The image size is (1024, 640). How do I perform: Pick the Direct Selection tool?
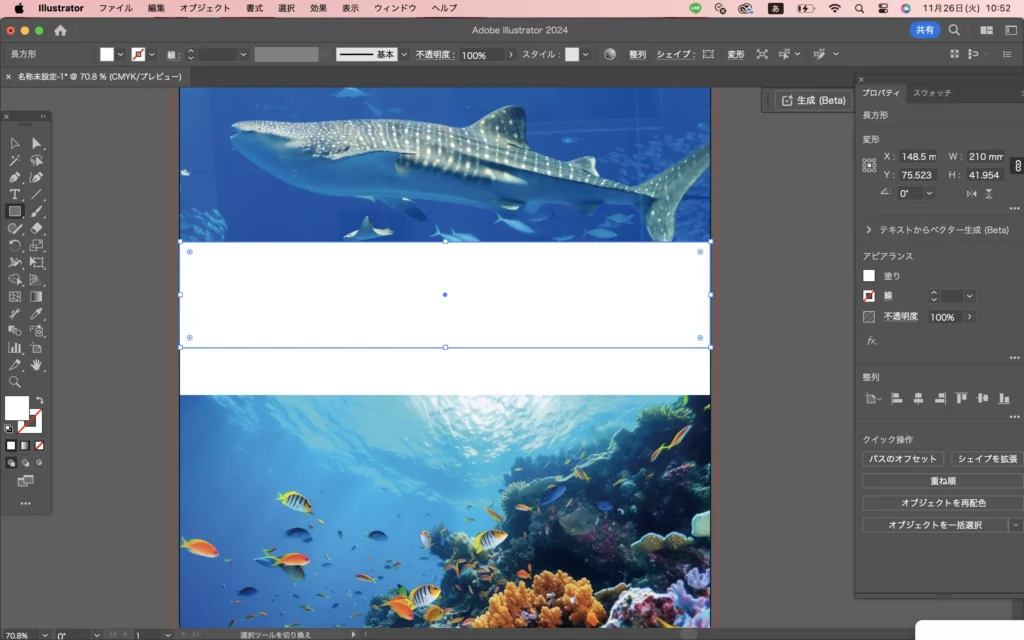pos(37,144)
